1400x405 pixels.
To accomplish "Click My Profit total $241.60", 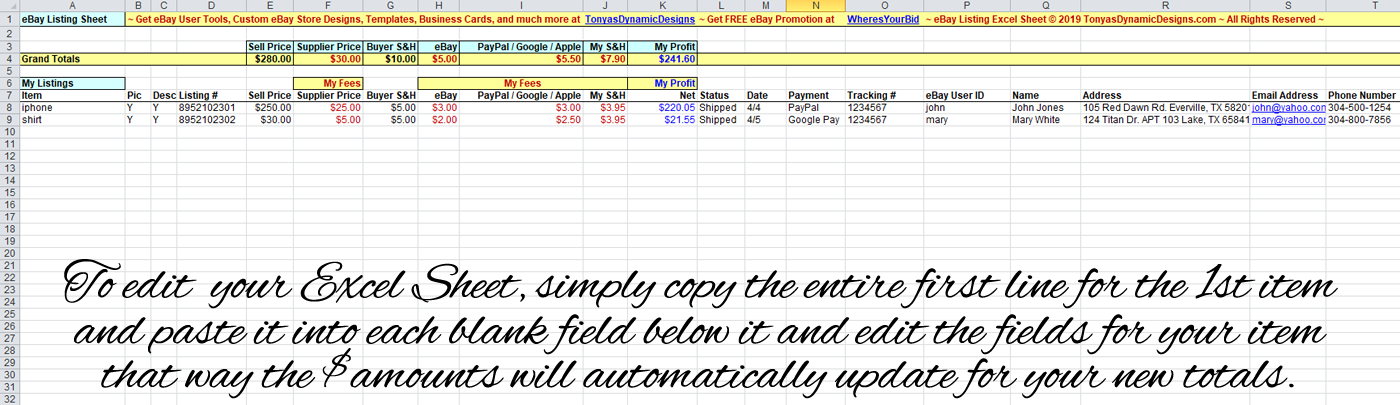I will coord(662,59).
